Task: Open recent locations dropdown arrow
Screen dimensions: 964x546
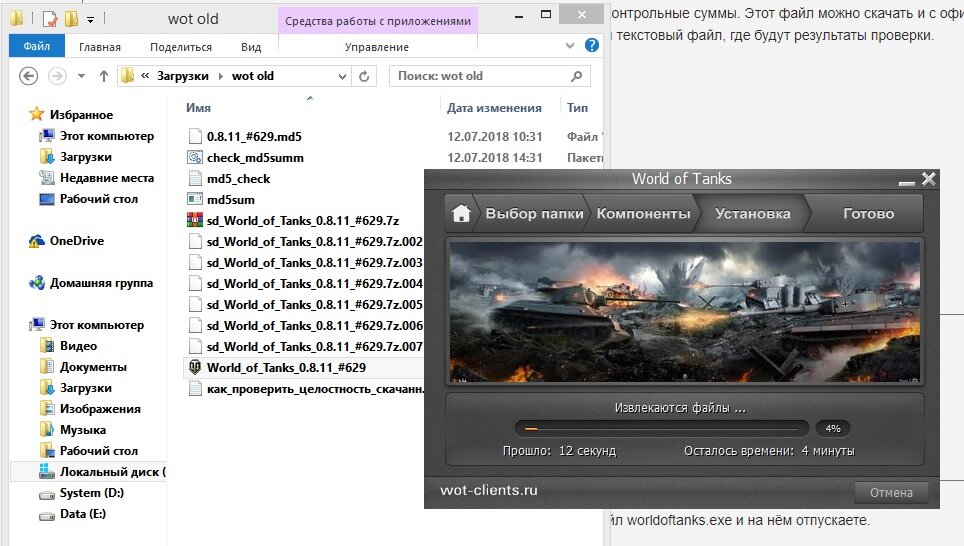Action: 81,76
